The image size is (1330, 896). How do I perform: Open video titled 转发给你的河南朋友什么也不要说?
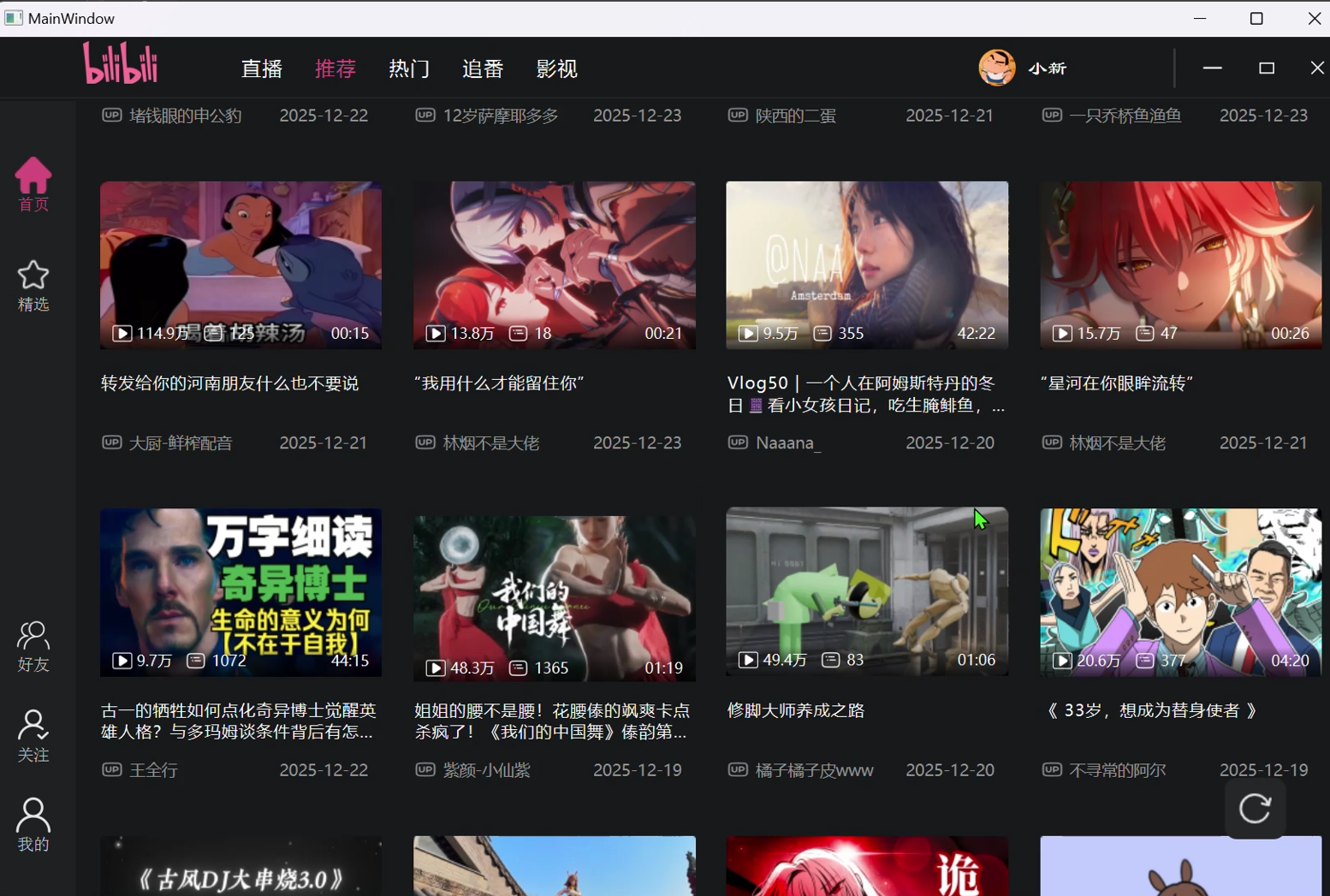point(229,383)
